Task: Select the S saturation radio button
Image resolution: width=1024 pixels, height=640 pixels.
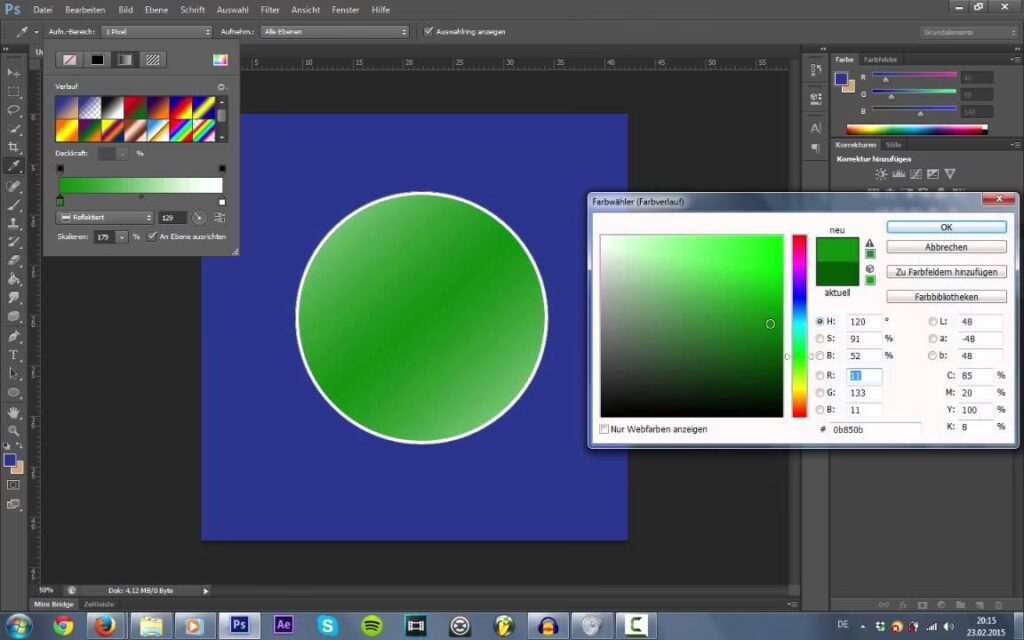Action: [x=820, y=339]
